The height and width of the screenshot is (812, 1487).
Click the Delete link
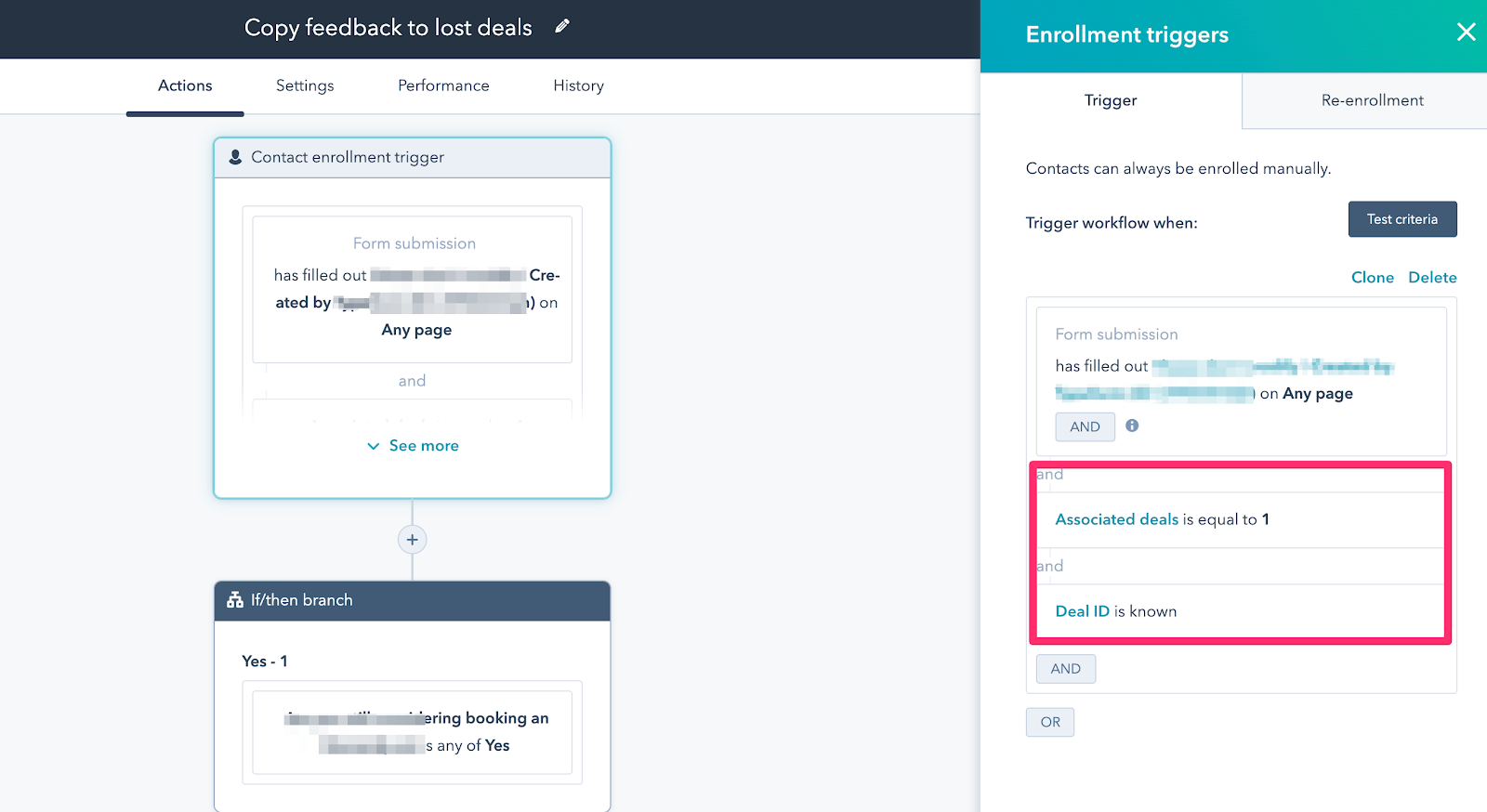1432,277
